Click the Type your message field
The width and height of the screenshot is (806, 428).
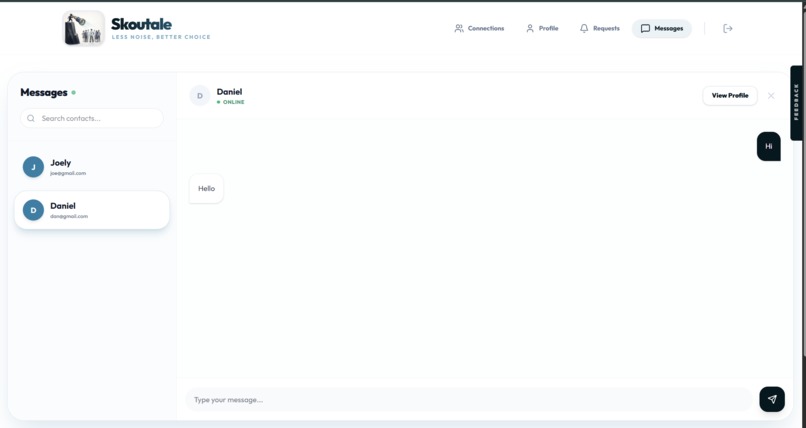[469, 400]
